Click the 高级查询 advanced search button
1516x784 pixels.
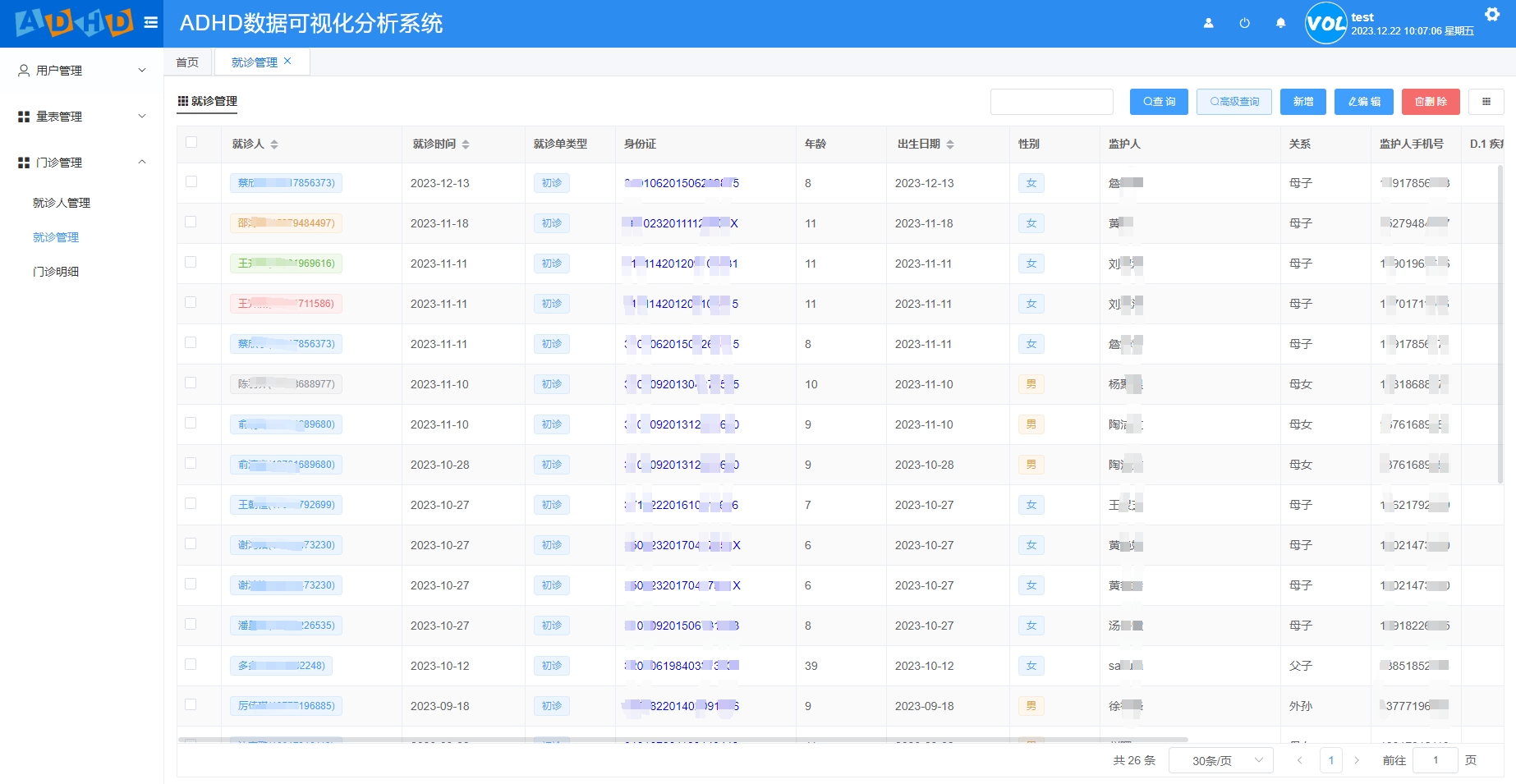tap(1234, 102)
